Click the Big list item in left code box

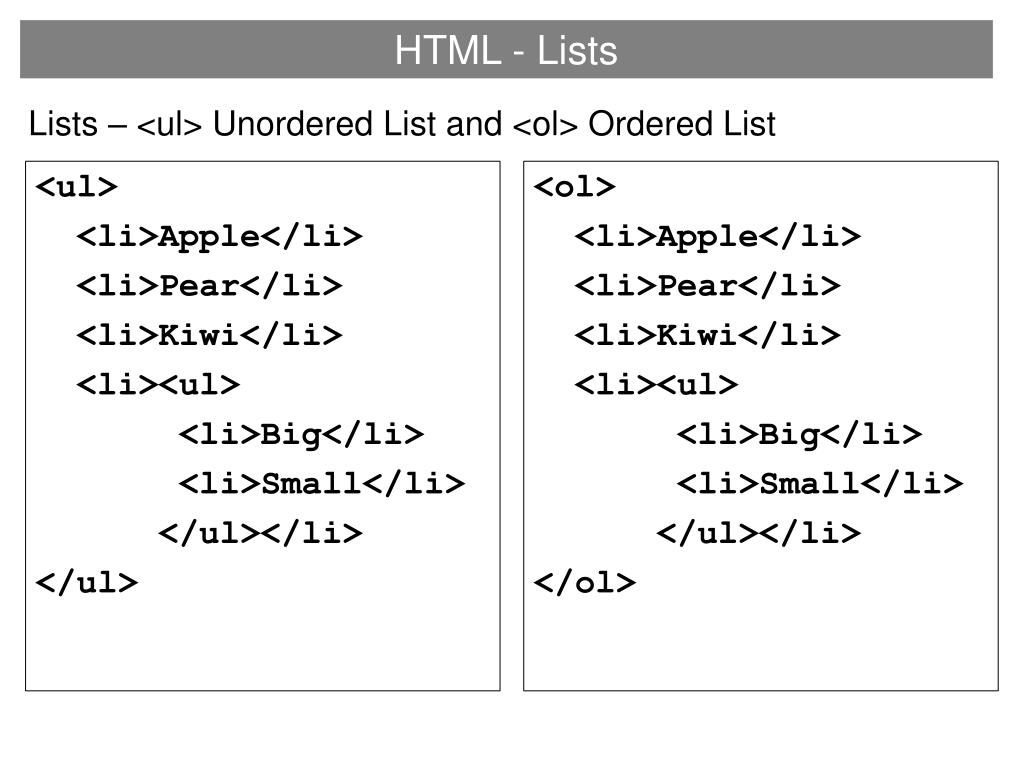click(301, 436)
